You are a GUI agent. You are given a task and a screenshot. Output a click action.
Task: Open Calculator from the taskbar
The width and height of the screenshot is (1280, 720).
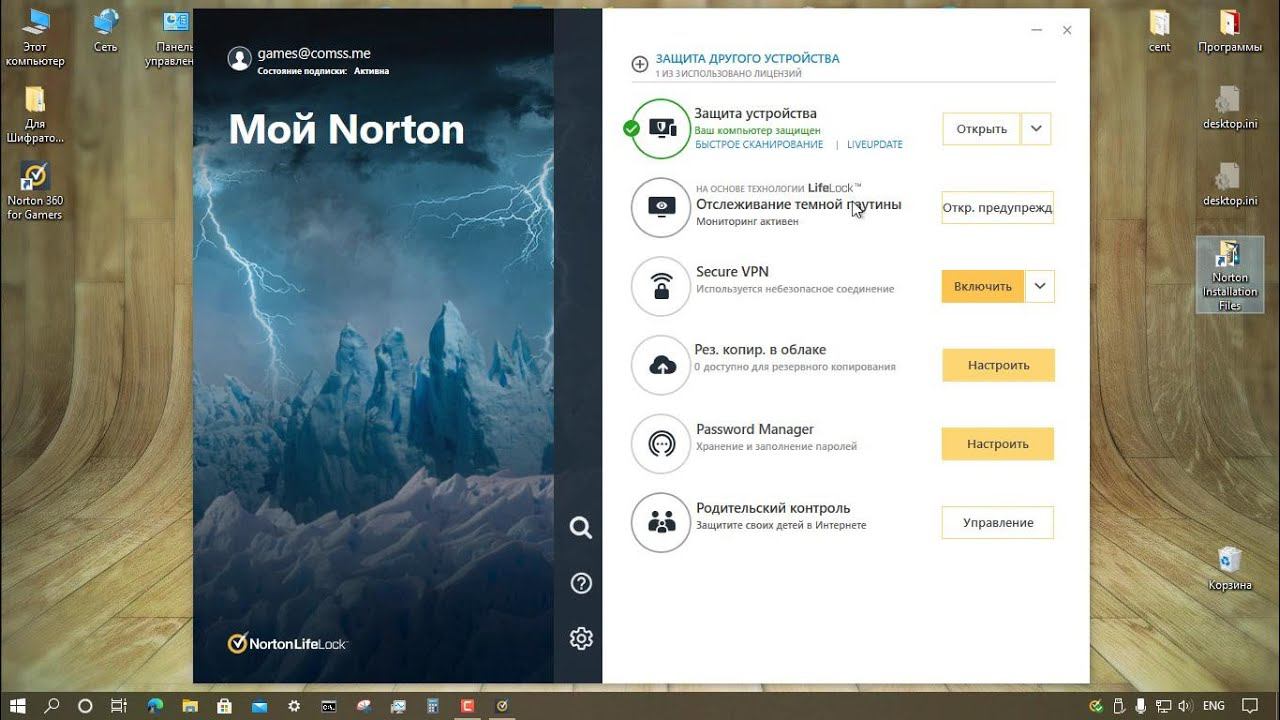coord(433,706)
